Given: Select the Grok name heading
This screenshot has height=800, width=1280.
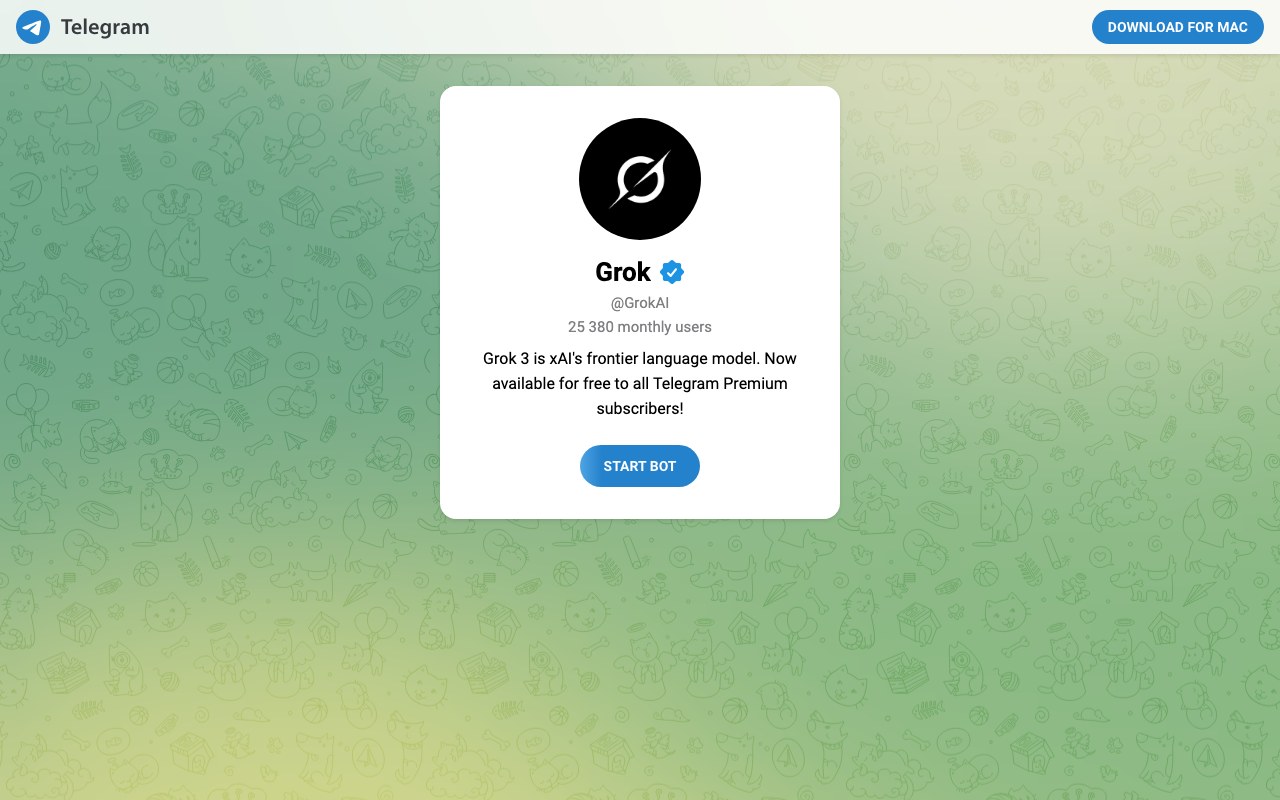Looking at the screenshot, I should [623, 272].
